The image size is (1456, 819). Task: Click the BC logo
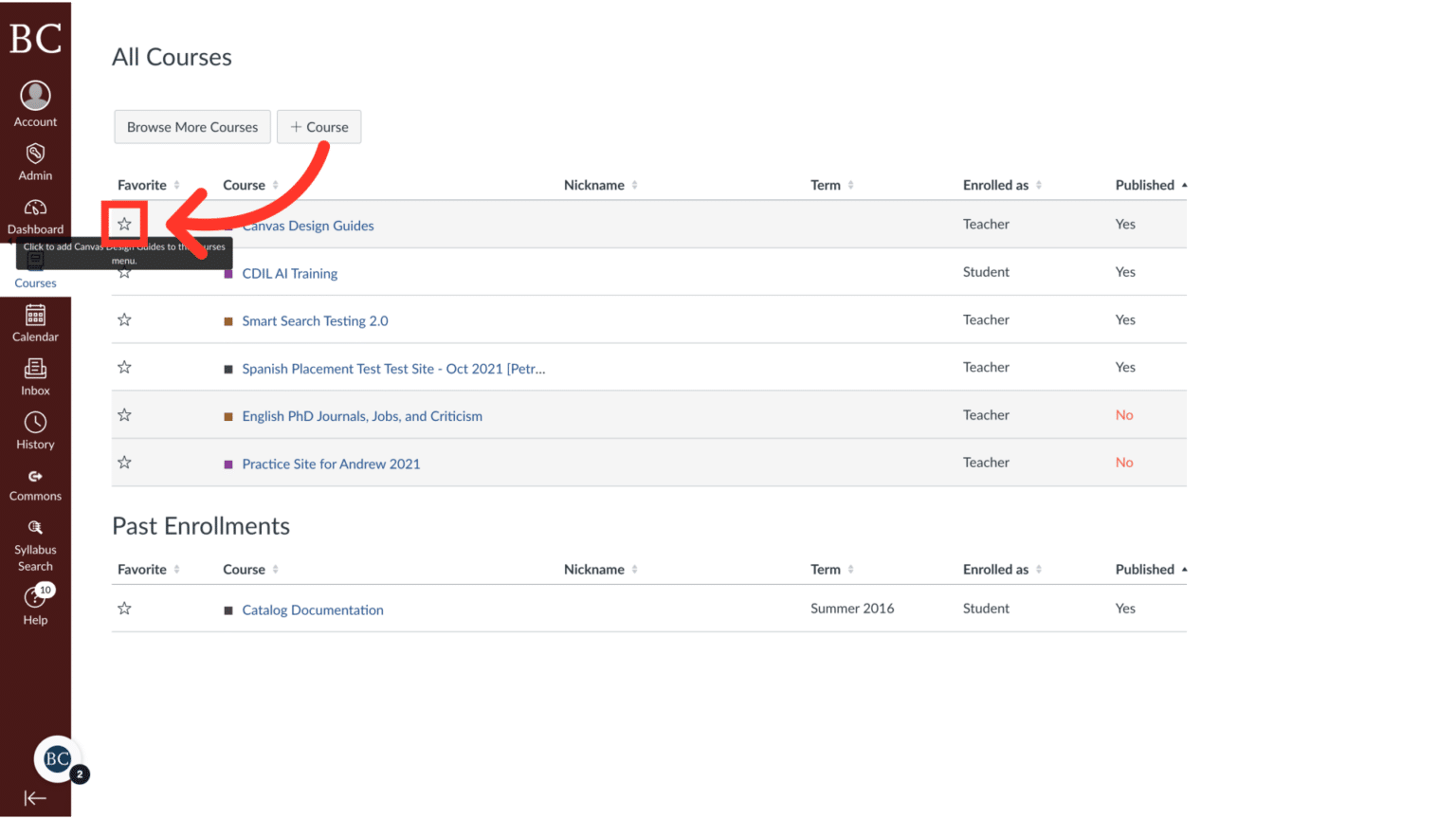click(35, 36)
